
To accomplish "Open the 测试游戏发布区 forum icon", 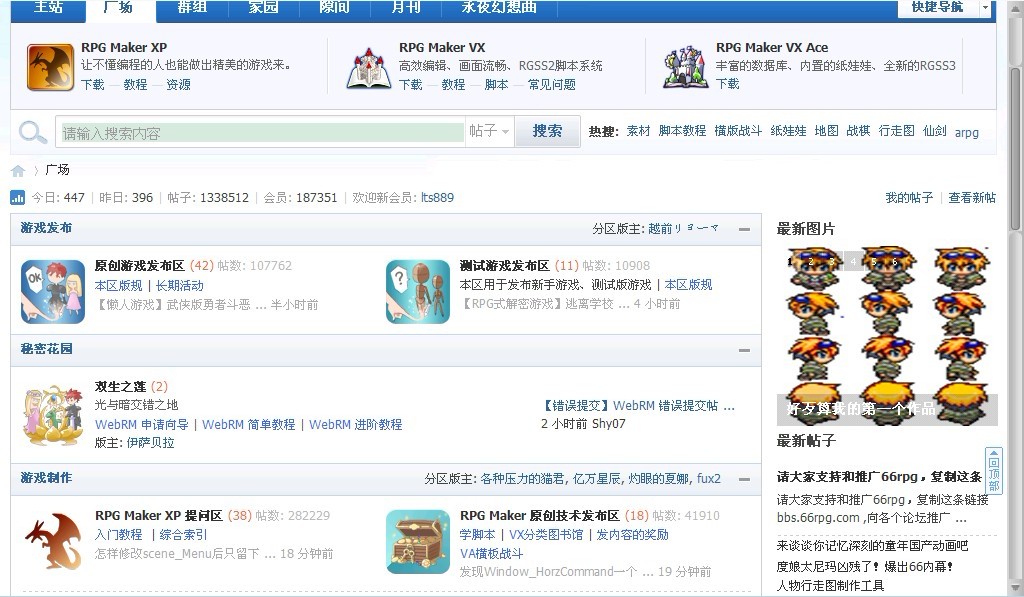I will coord(418,291).
